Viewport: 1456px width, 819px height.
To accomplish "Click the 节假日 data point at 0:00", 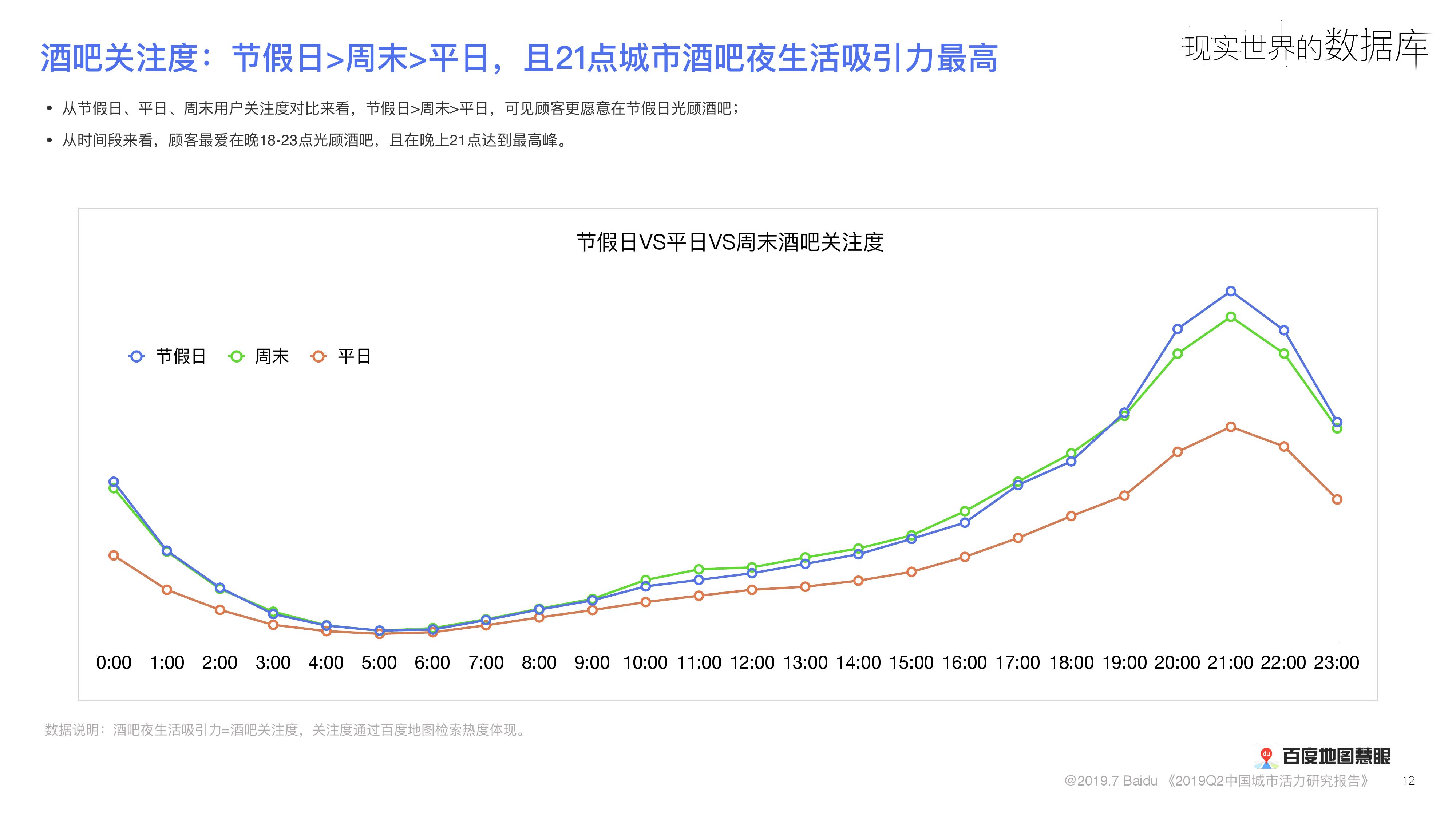I will pos(114,482).
